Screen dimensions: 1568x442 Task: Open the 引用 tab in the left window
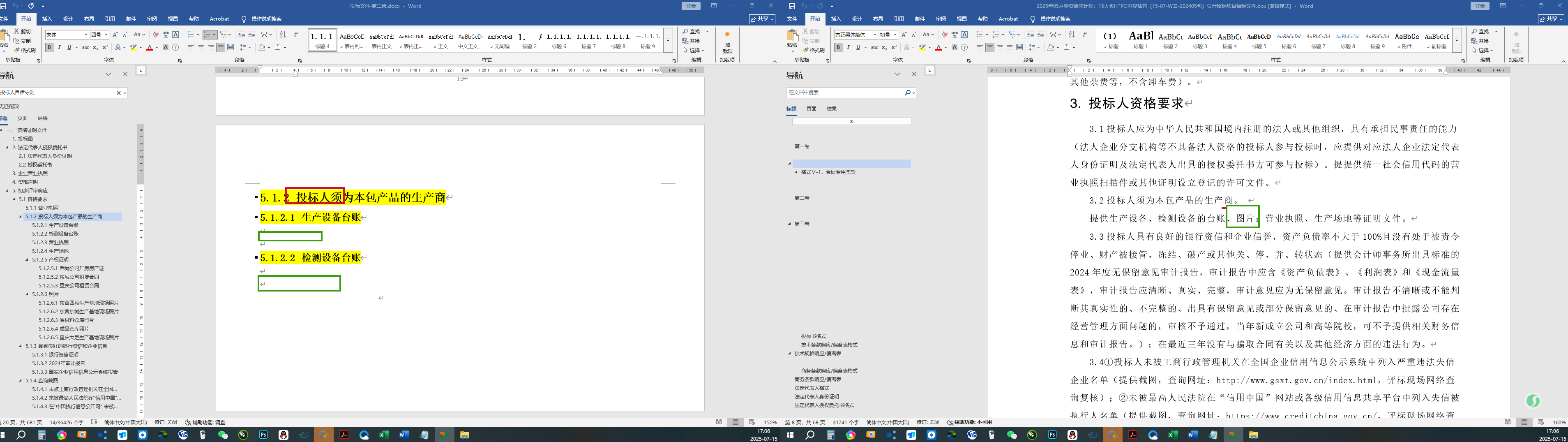110,19
